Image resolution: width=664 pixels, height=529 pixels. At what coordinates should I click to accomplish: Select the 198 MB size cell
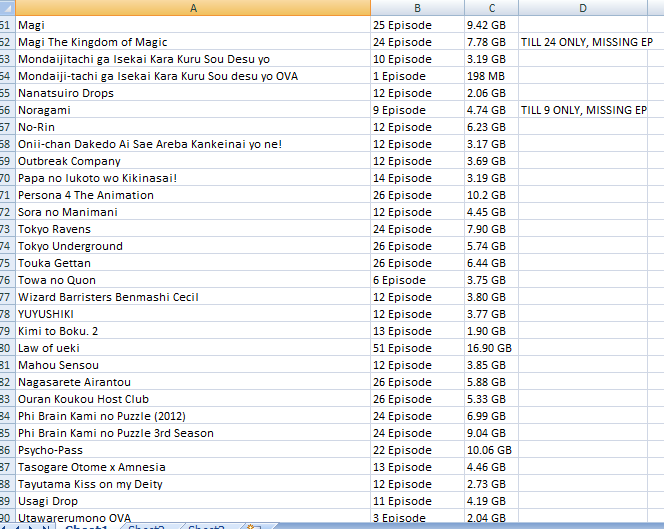(492, 76)
